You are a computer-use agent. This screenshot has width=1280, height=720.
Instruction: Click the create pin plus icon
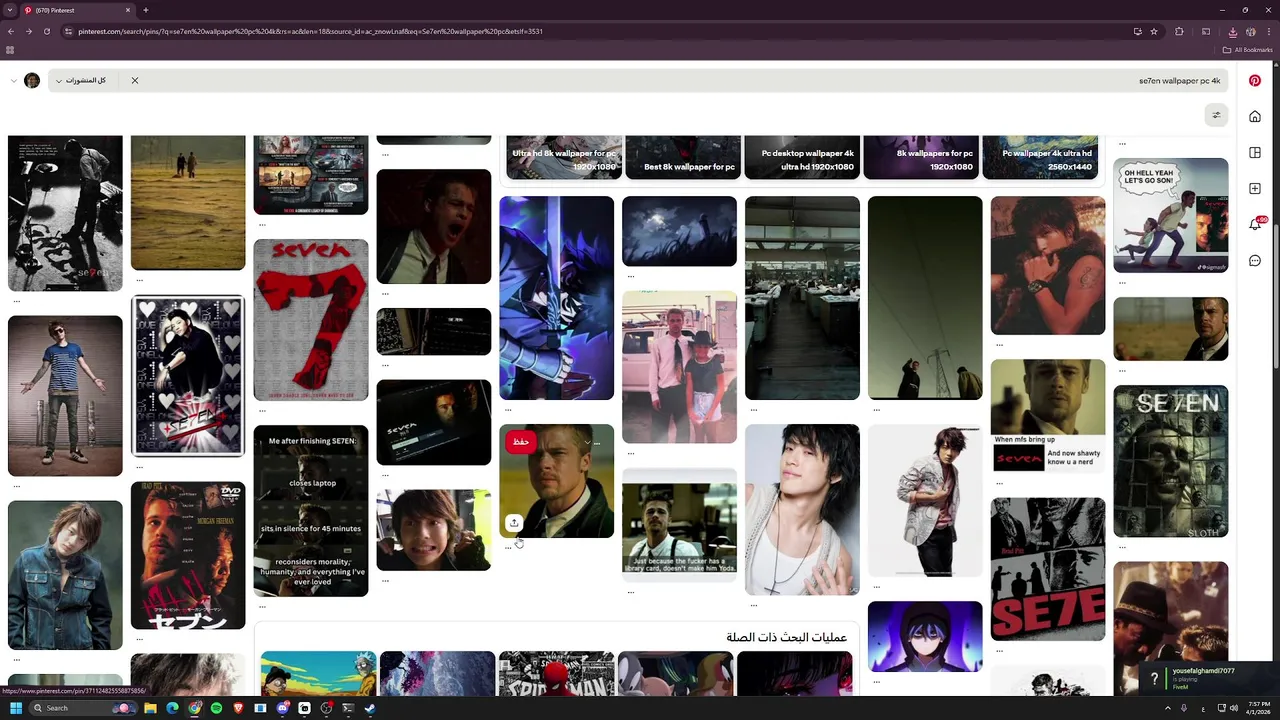[x=1255, y=188]
